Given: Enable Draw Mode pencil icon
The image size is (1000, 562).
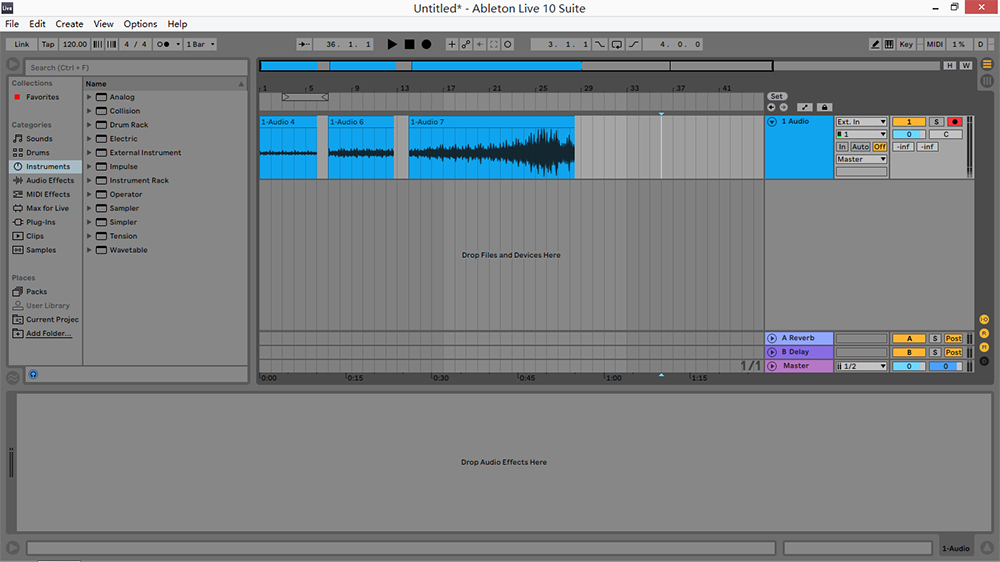Looking at the screenshot, I should pyautogui.click(x=876, y=44).
